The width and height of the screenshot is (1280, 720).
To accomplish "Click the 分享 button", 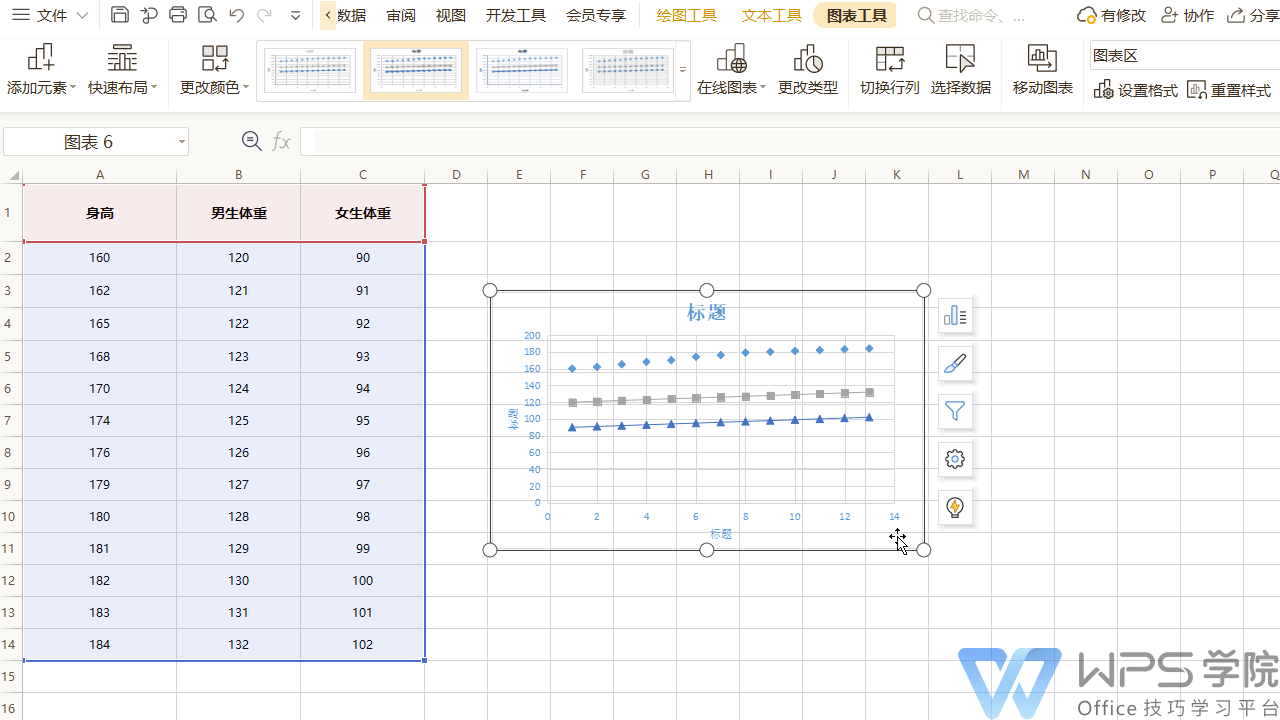I will point(1252,15).
